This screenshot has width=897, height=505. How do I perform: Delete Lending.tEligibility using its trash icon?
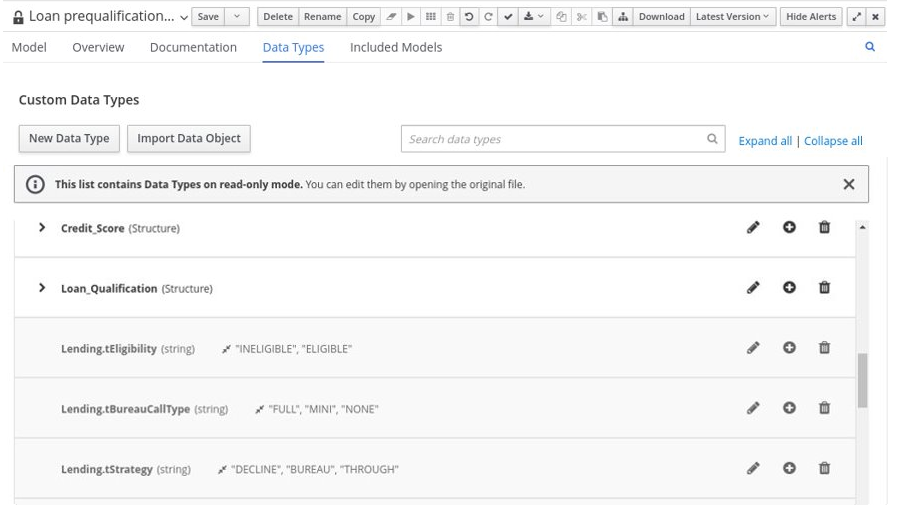pyautogui.click(x=824, y=348)
